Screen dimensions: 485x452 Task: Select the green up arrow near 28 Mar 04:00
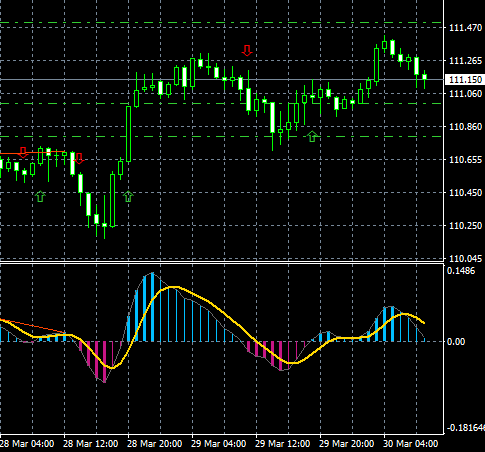tap(40, 196)
